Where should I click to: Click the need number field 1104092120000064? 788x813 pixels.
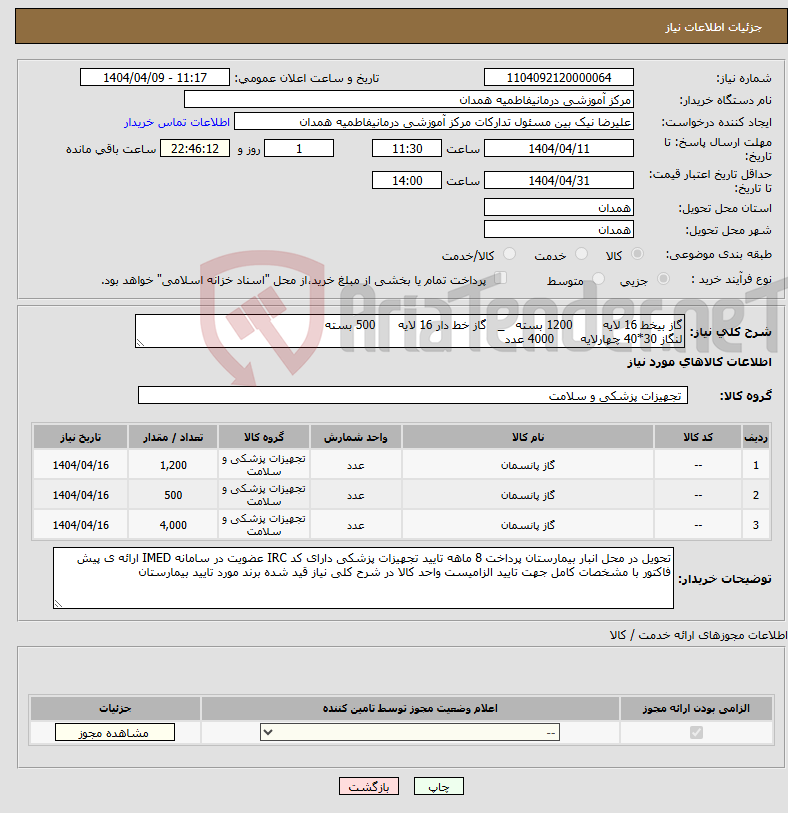(x=558, y=78)
